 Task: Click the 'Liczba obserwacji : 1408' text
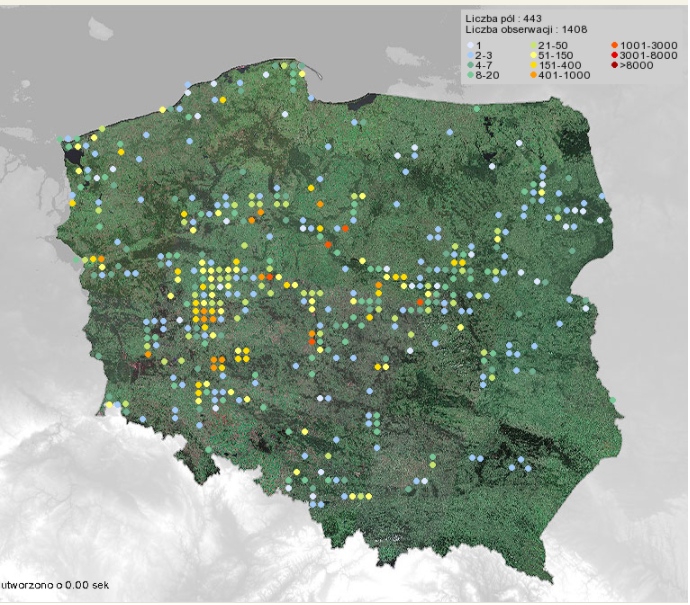[x=525, y=29]
